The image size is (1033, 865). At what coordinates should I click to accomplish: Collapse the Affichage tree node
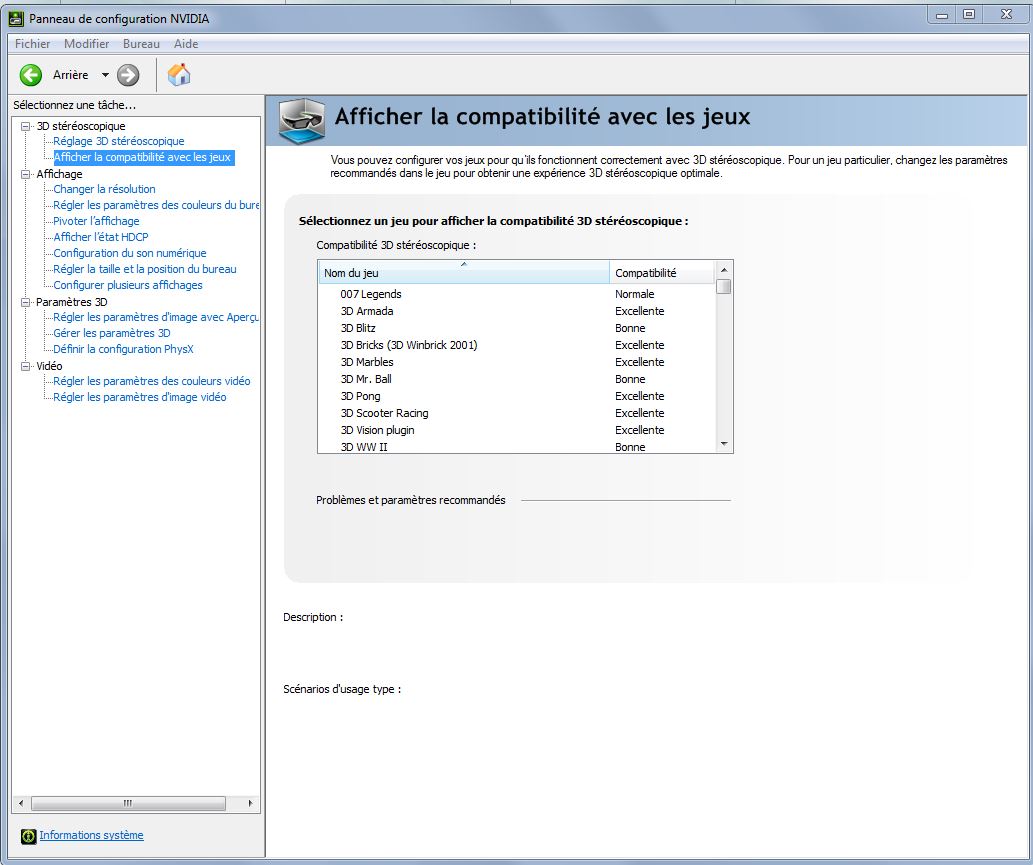coord(26,174)
